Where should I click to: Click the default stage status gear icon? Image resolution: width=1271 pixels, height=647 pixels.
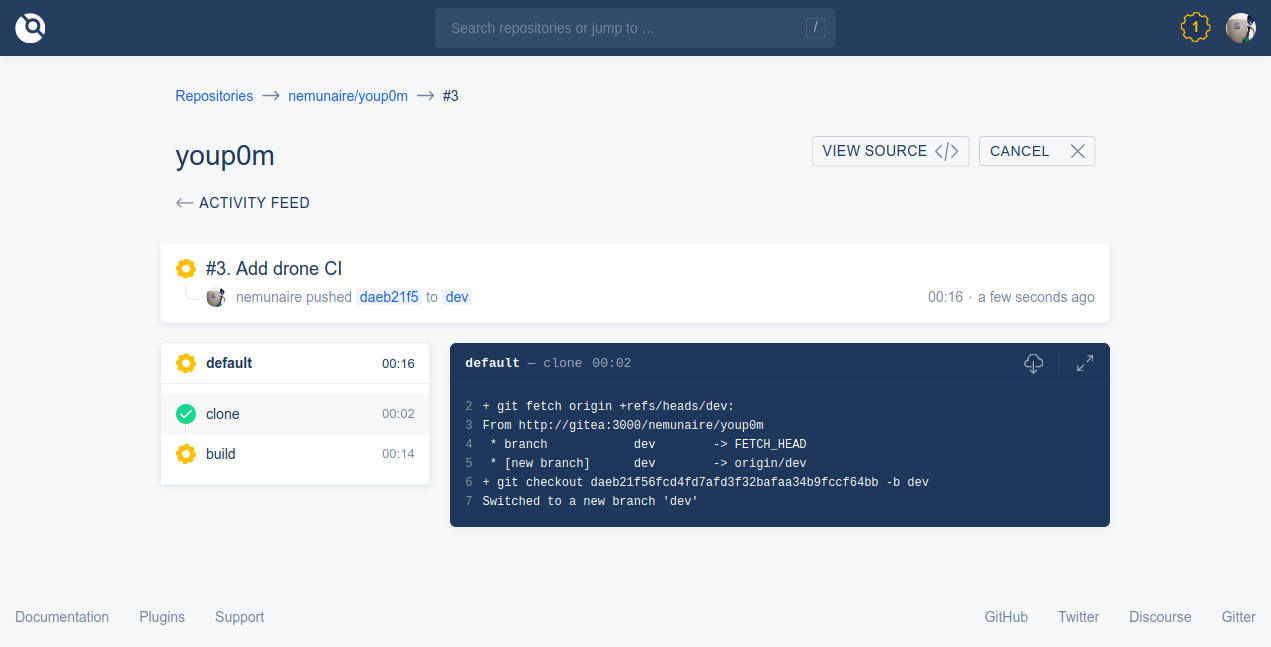[185, 363]
